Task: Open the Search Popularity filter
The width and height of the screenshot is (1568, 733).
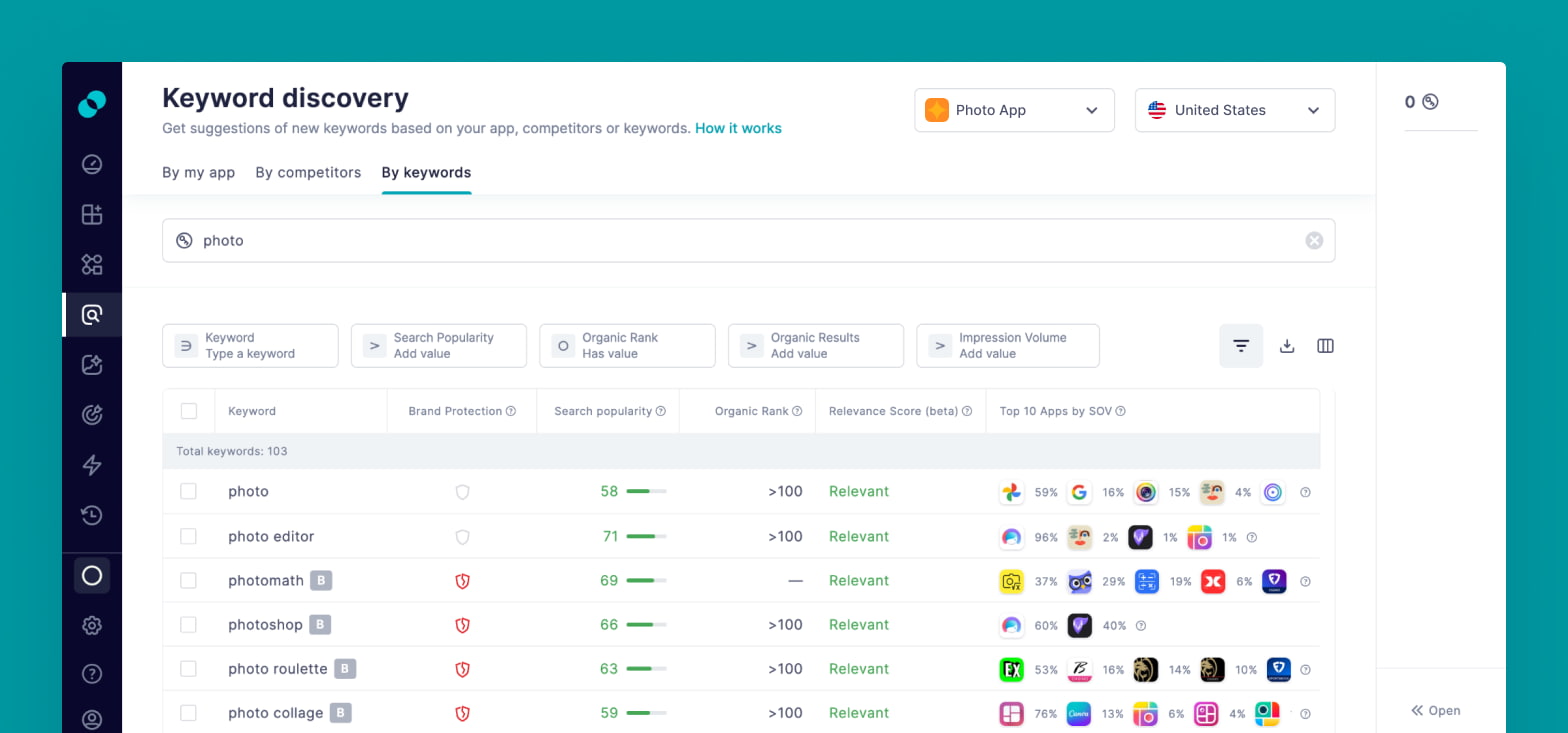Action: [438, 346]
